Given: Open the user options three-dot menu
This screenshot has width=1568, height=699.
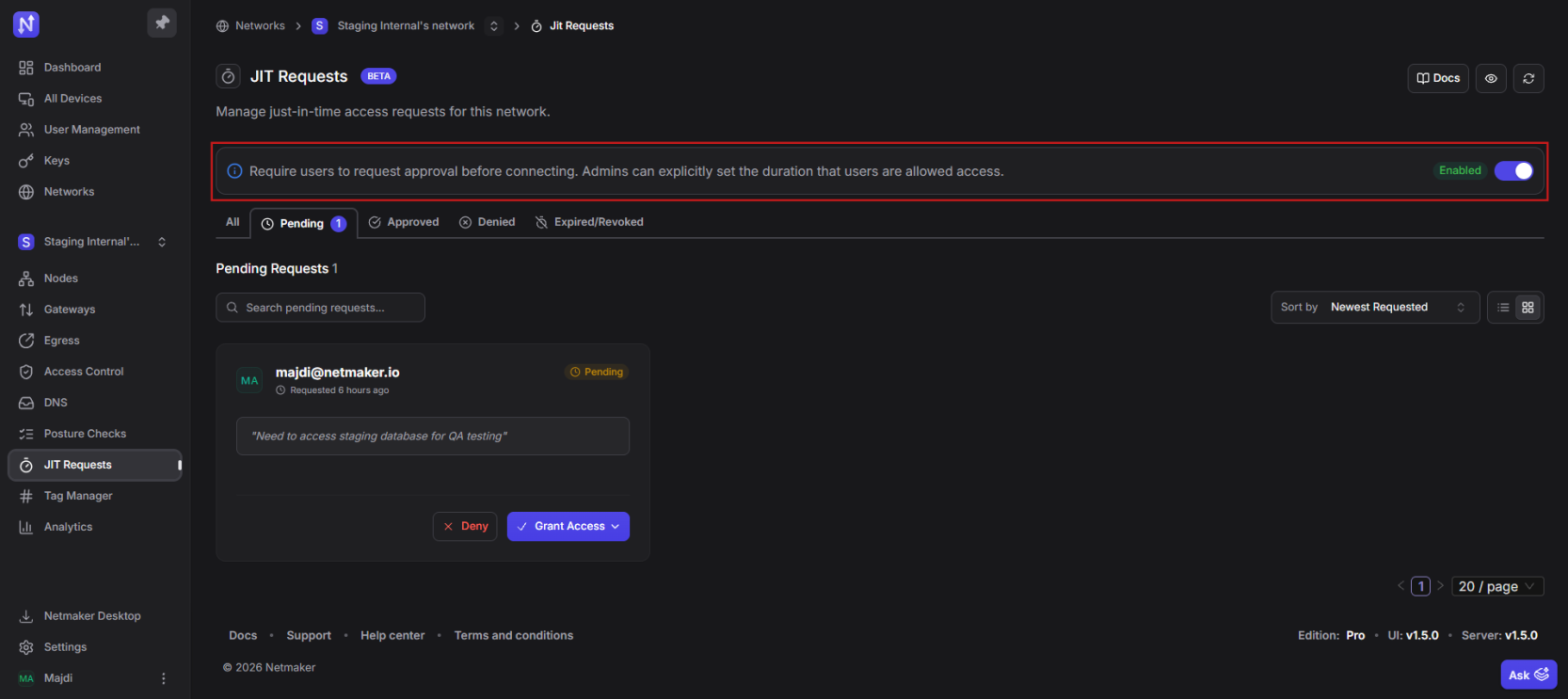Looking at the screenshot, I should pos(163,678).
